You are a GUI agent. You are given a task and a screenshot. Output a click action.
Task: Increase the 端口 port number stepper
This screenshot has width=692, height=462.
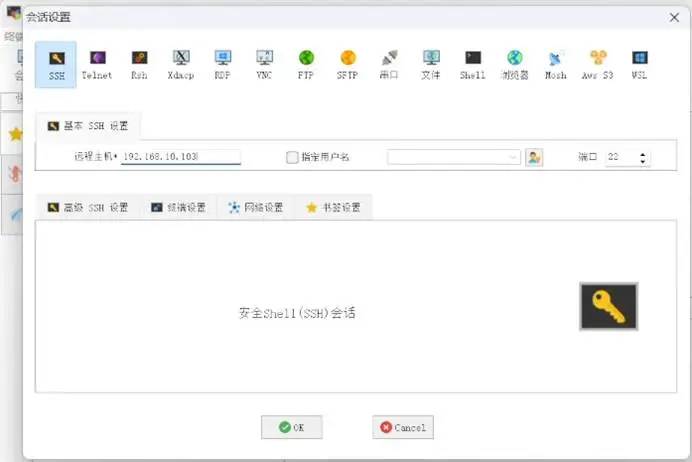click(x=642, y=154)
